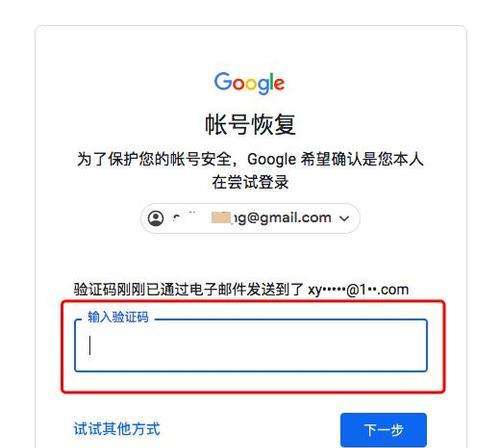The image size is (500, 448).
Task: Click the 希望确认是您本人 text
Action: (362, 159)
